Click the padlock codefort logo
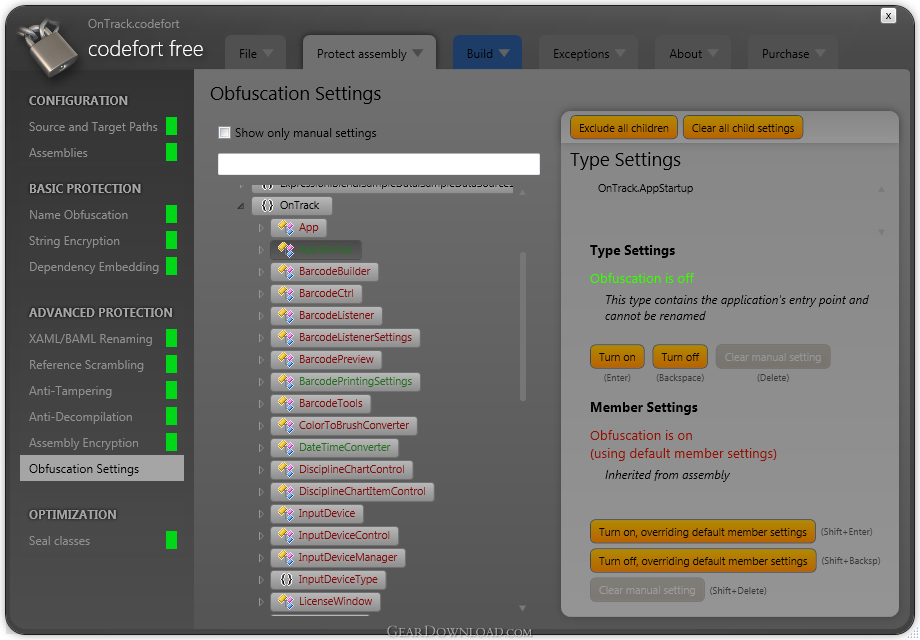920x640 pixels. click(x=48, y=48)
